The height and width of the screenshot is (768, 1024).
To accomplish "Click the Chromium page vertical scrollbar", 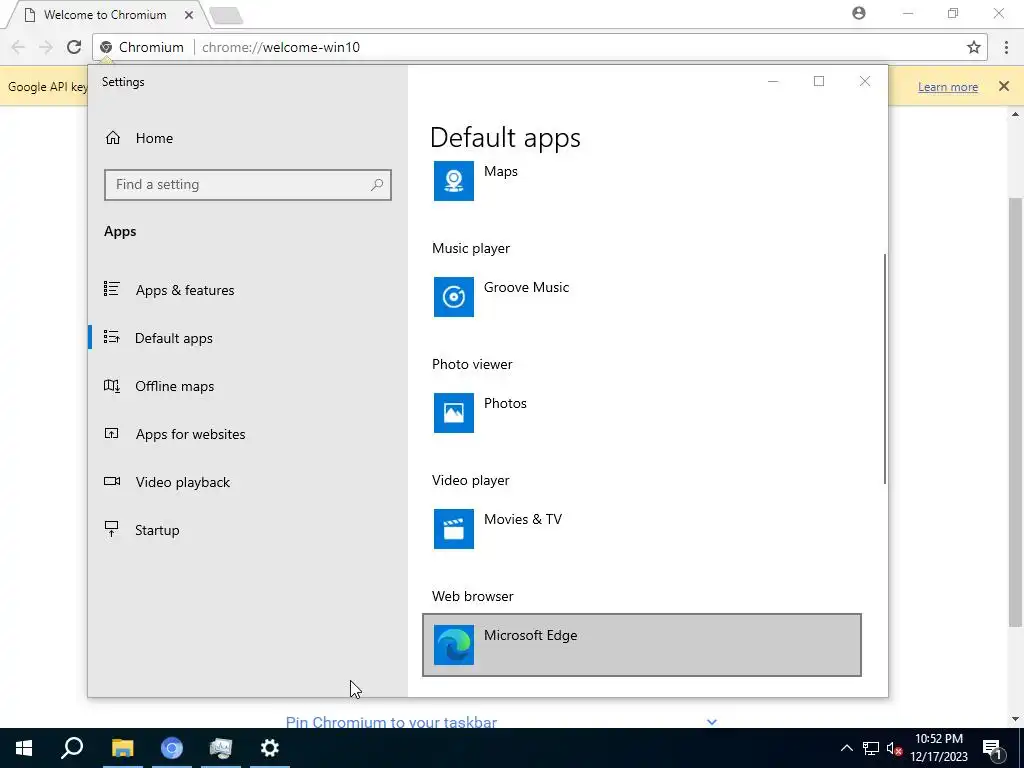I will click(1015, 411).
